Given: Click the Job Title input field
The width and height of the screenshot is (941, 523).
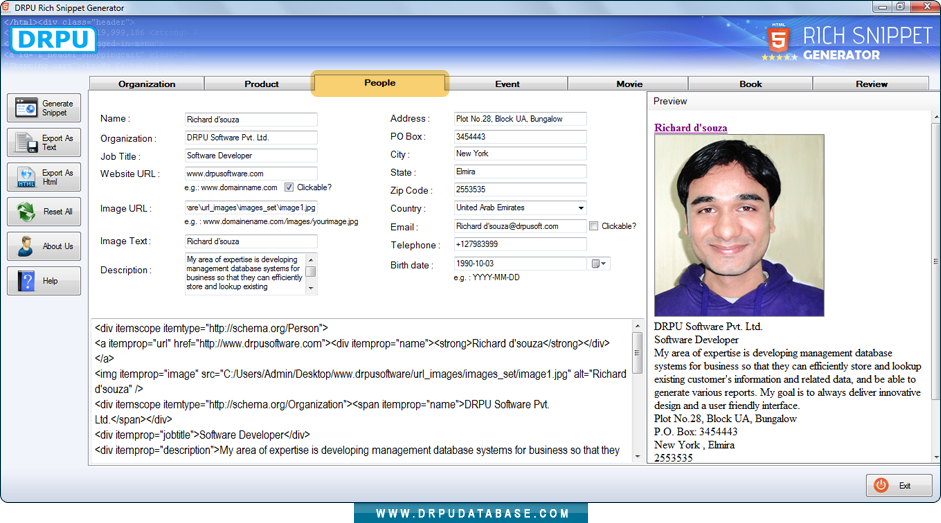Looking at the screenshot, I should point(251,156).
